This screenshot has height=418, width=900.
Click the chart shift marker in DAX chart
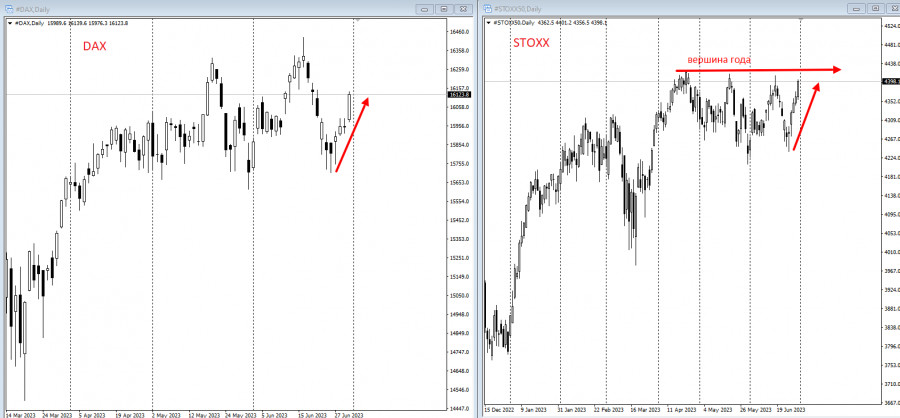[x=358, y=20]
